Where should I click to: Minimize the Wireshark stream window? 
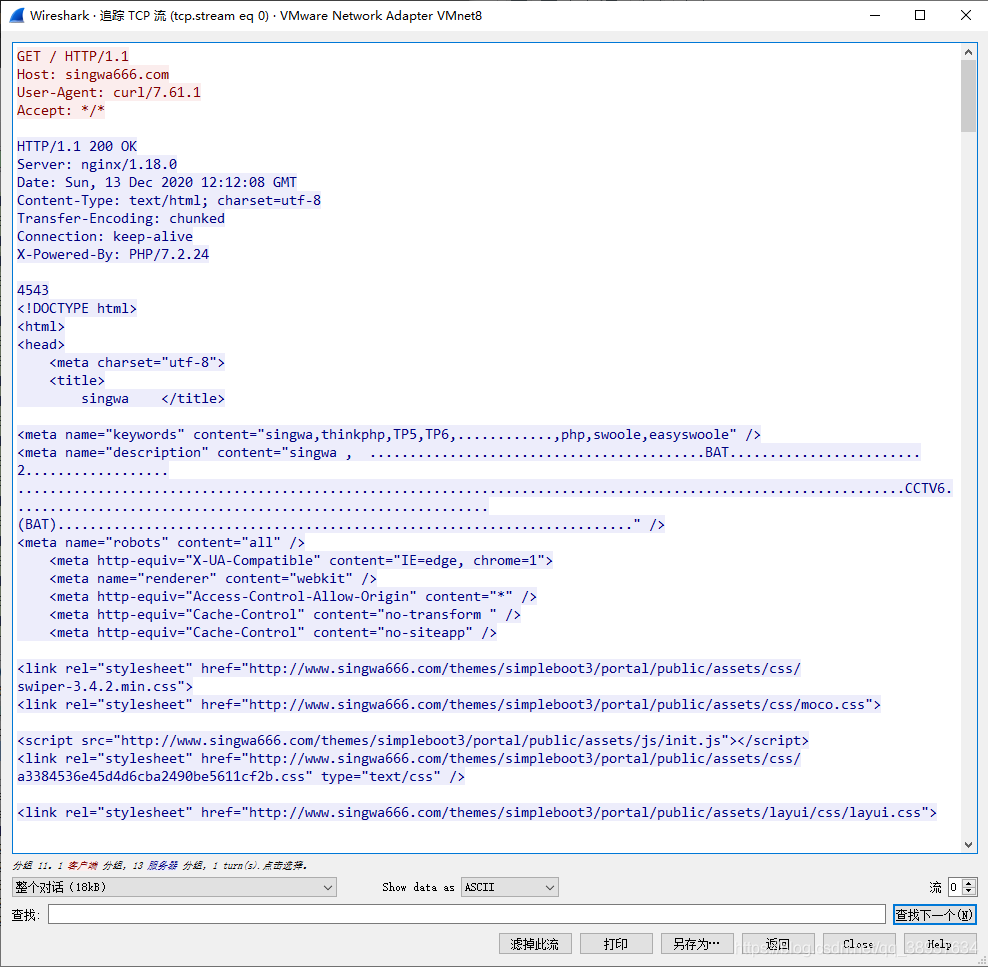pyautogui.click(x=875, y=16)
